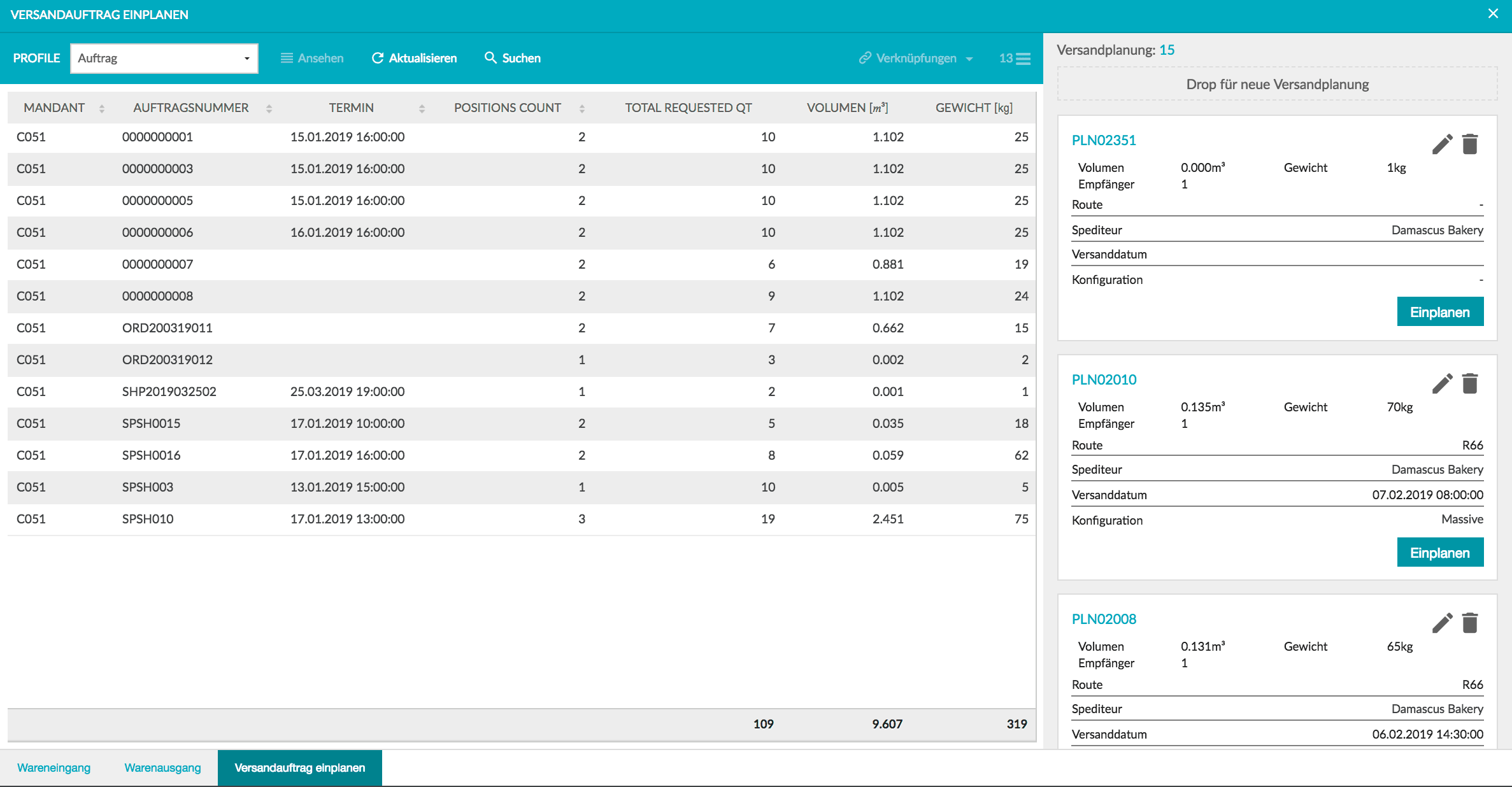Click the TOTAL REQUESTED QT column header
This screenshot has width=1512, height=787.
[x=688, y=108]
